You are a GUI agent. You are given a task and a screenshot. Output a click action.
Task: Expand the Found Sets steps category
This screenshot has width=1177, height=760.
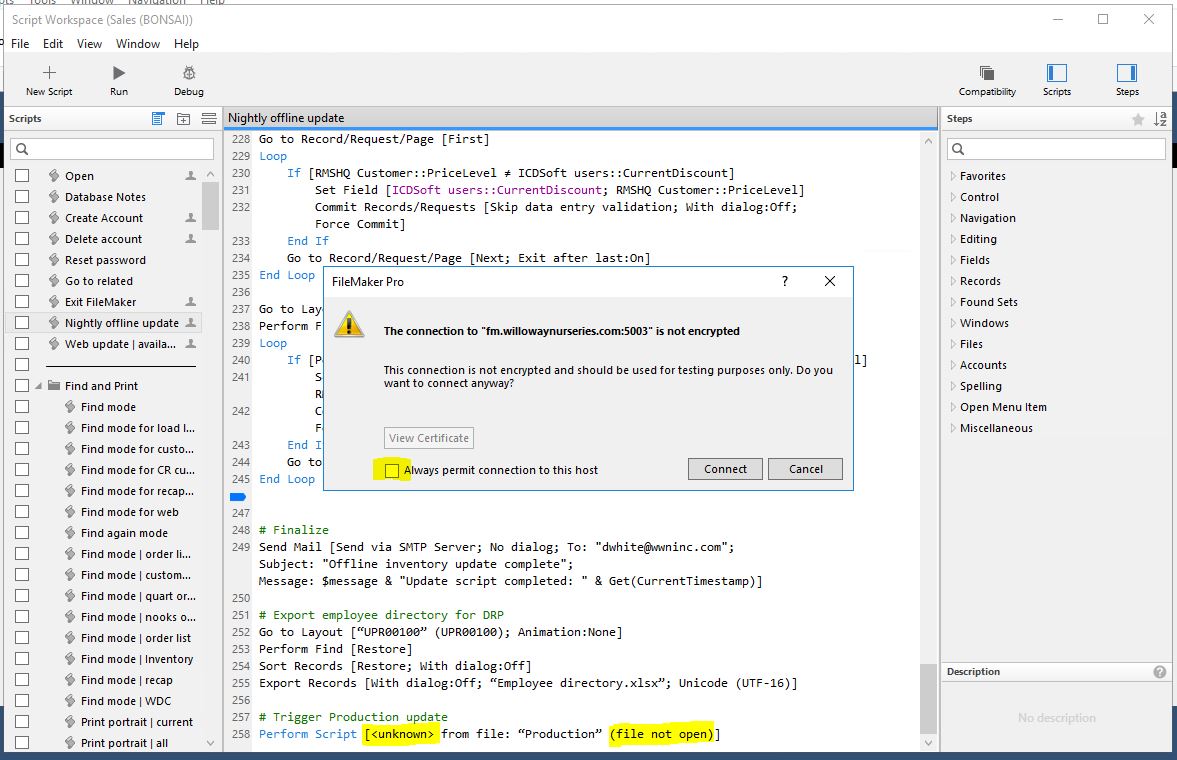953,302
